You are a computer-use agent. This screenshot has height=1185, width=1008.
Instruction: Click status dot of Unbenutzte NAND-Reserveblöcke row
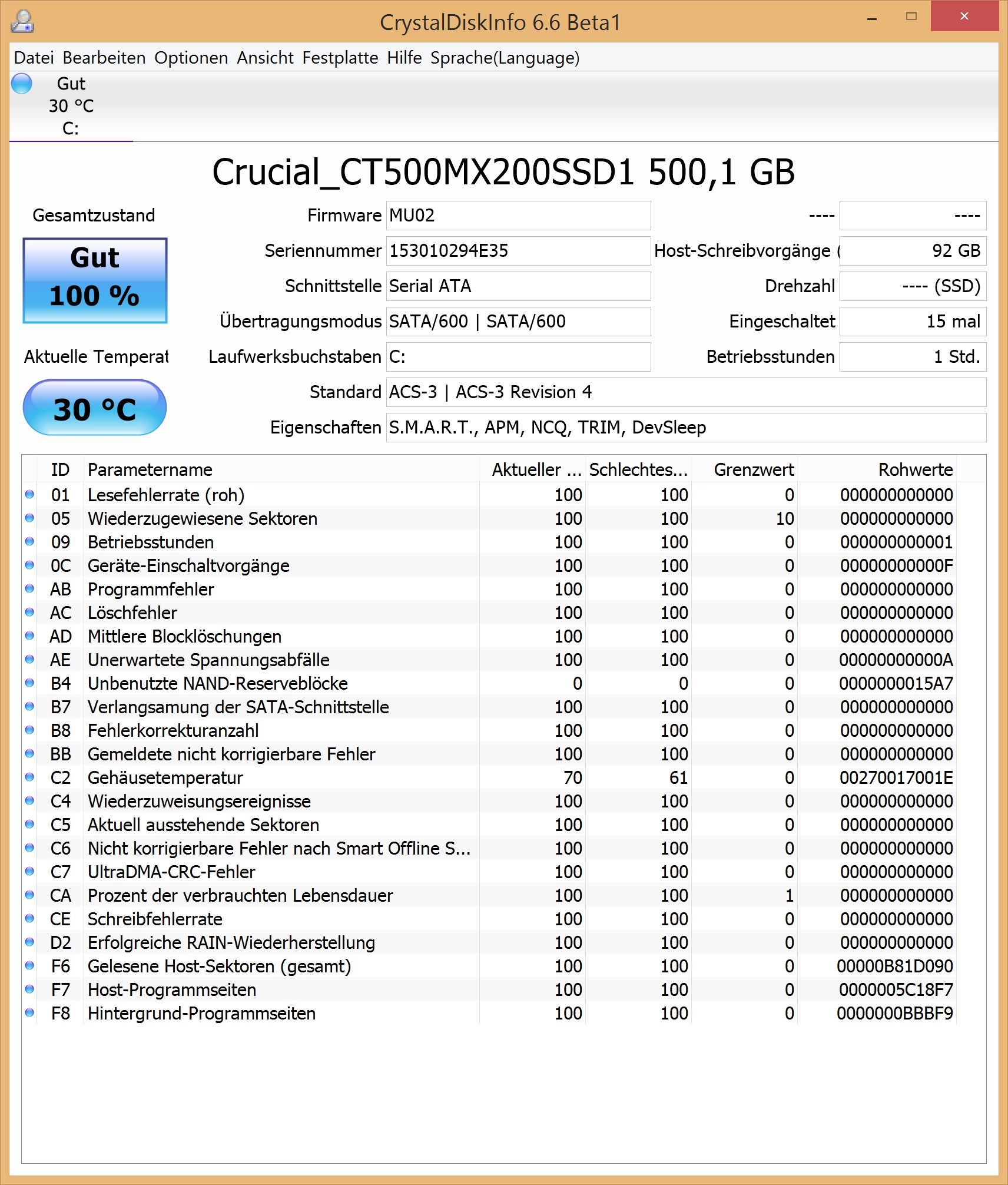pyautogui.click(x=29, y=683)
